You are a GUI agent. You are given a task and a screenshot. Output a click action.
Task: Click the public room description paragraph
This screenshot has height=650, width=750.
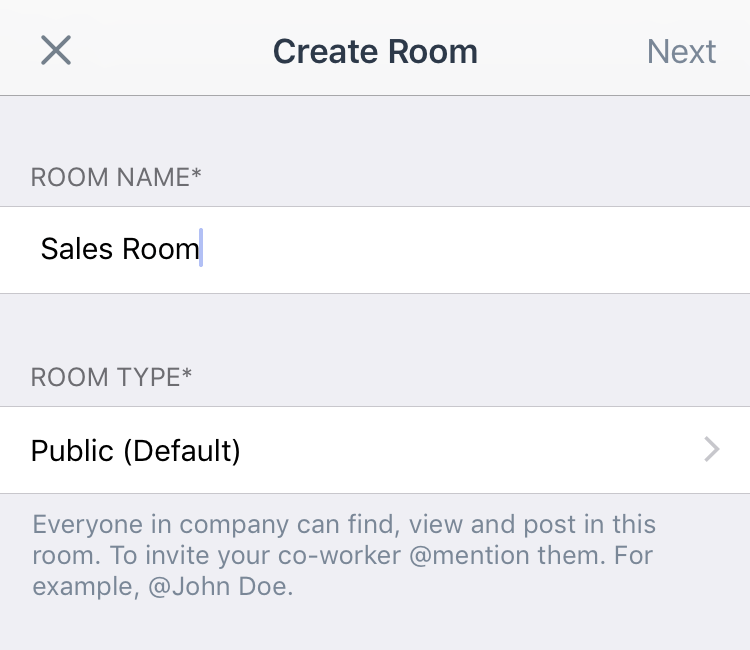344,556
